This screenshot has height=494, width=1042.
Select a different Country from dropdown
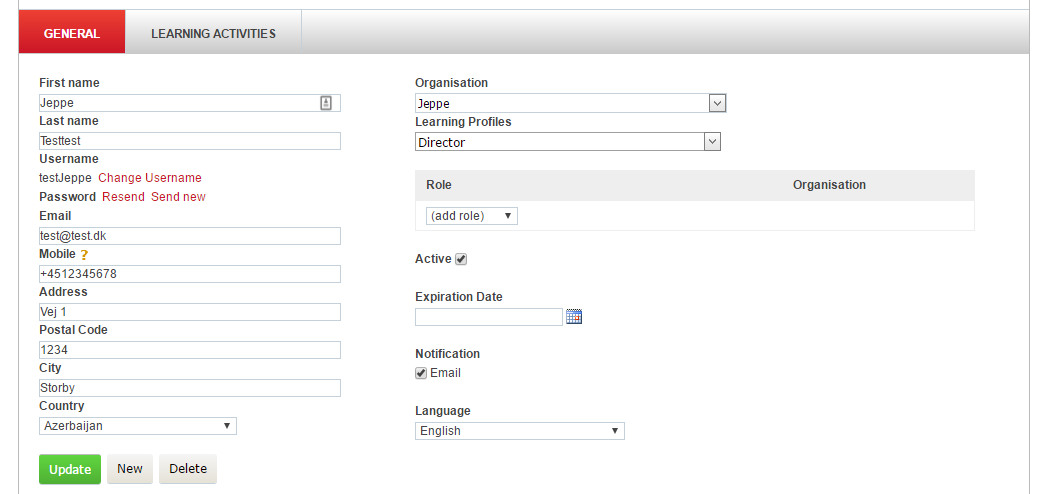click(x=138, y=426)
